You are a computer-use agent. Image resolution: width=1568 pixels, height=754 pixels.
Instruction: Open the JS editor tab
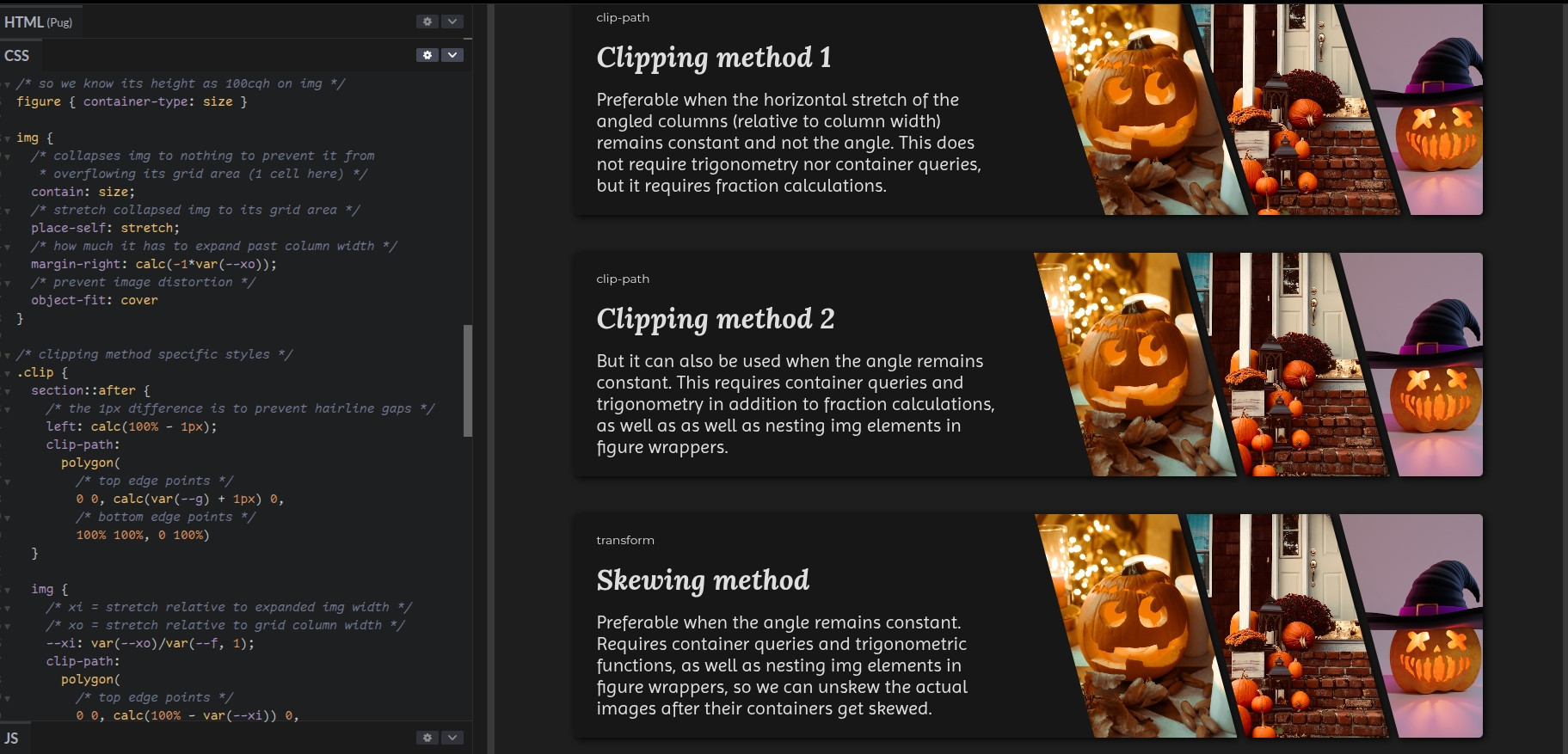point(11,739)
